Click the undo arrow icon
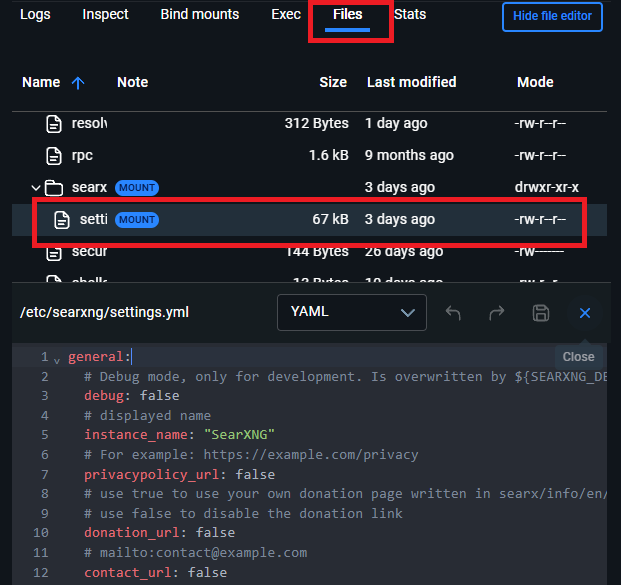The height and width of the screenshot is (585, 621). [x=453, y=313]
